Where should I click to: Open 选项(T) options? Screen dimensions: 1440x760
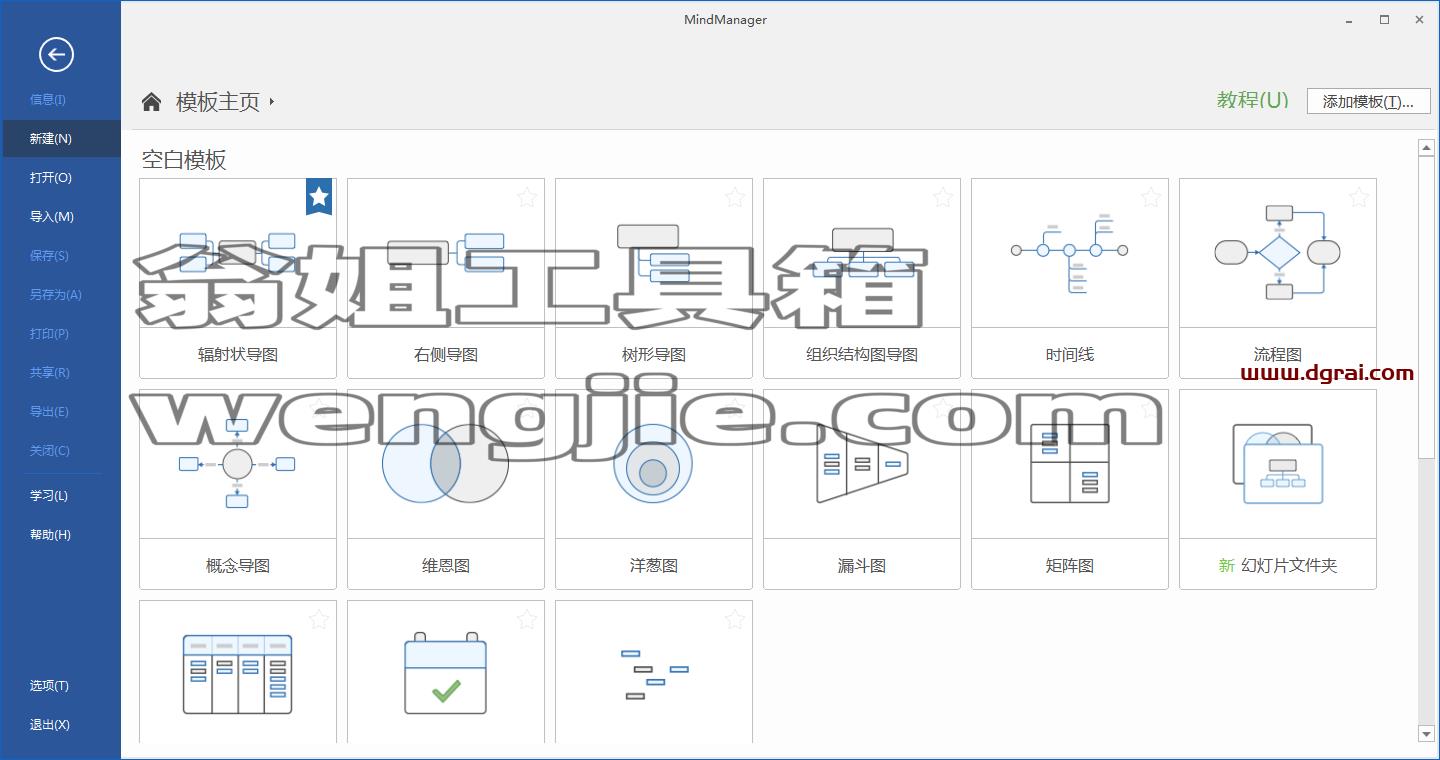60,685
